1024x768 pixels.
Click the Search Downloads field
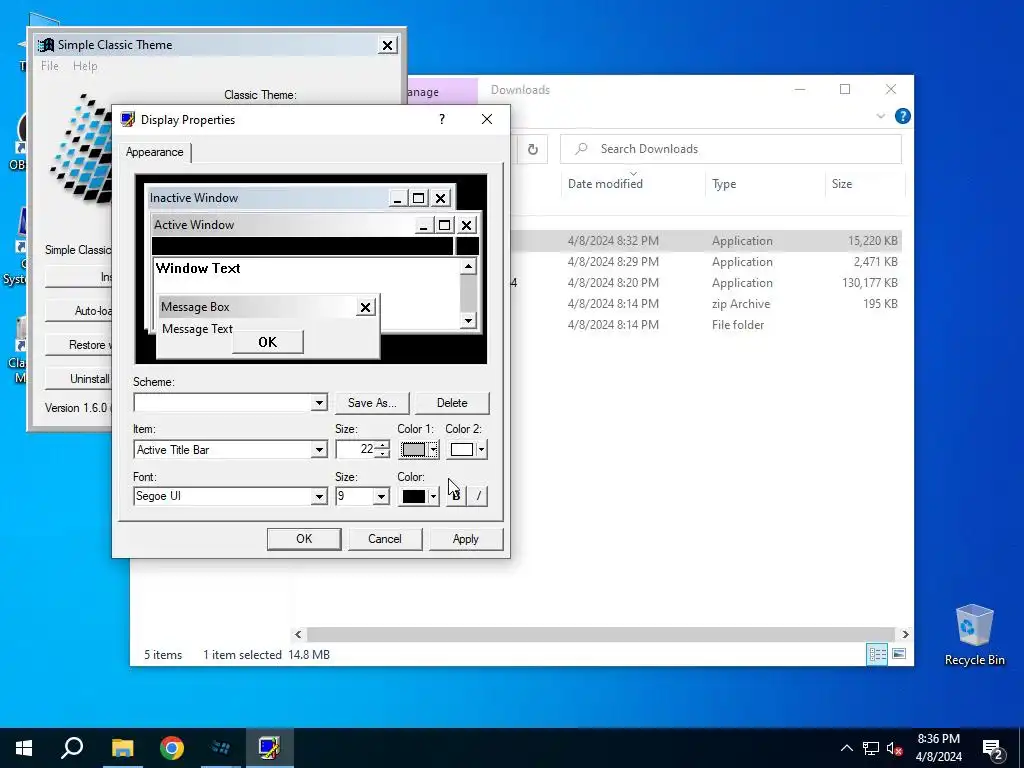pos(731,149)
